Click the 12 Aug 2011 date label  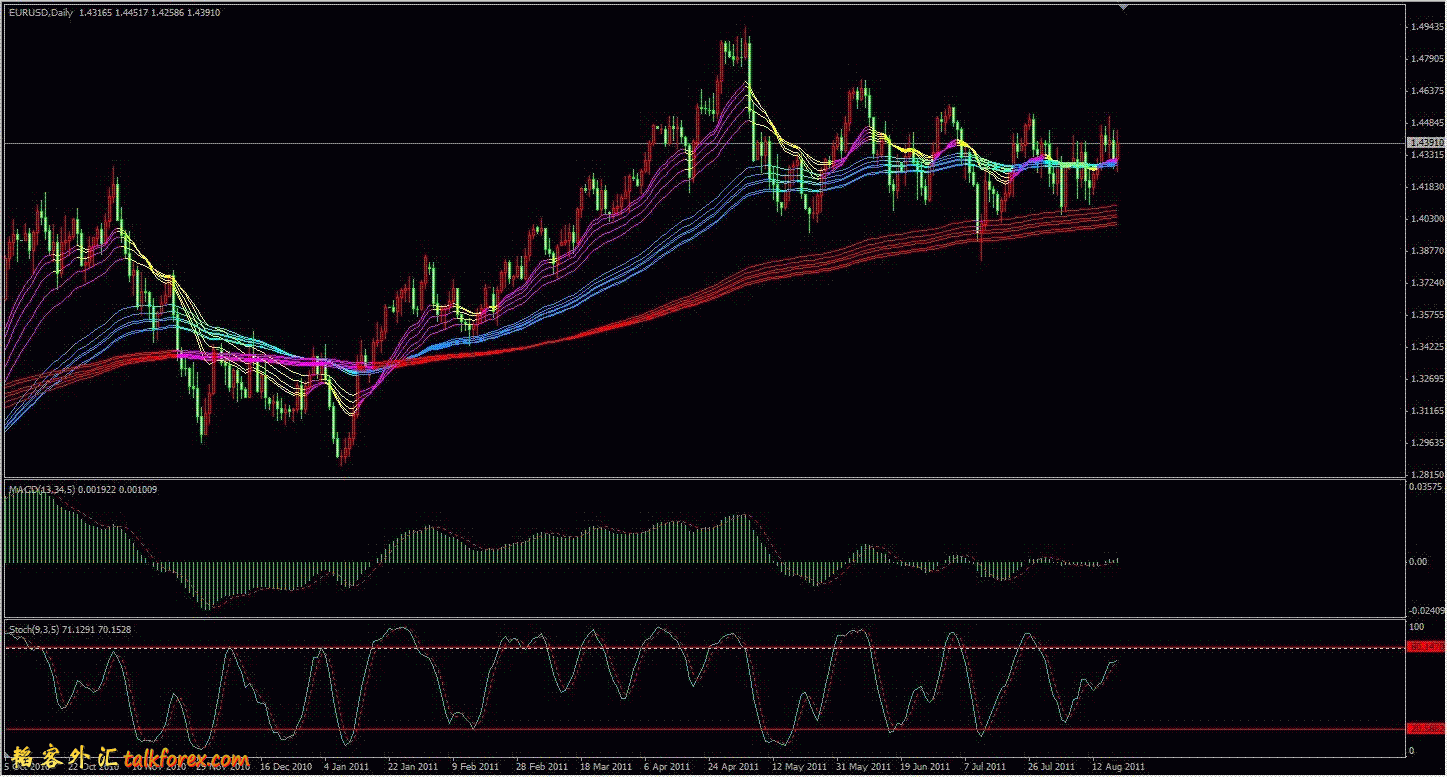click(x=1117, y=767)
